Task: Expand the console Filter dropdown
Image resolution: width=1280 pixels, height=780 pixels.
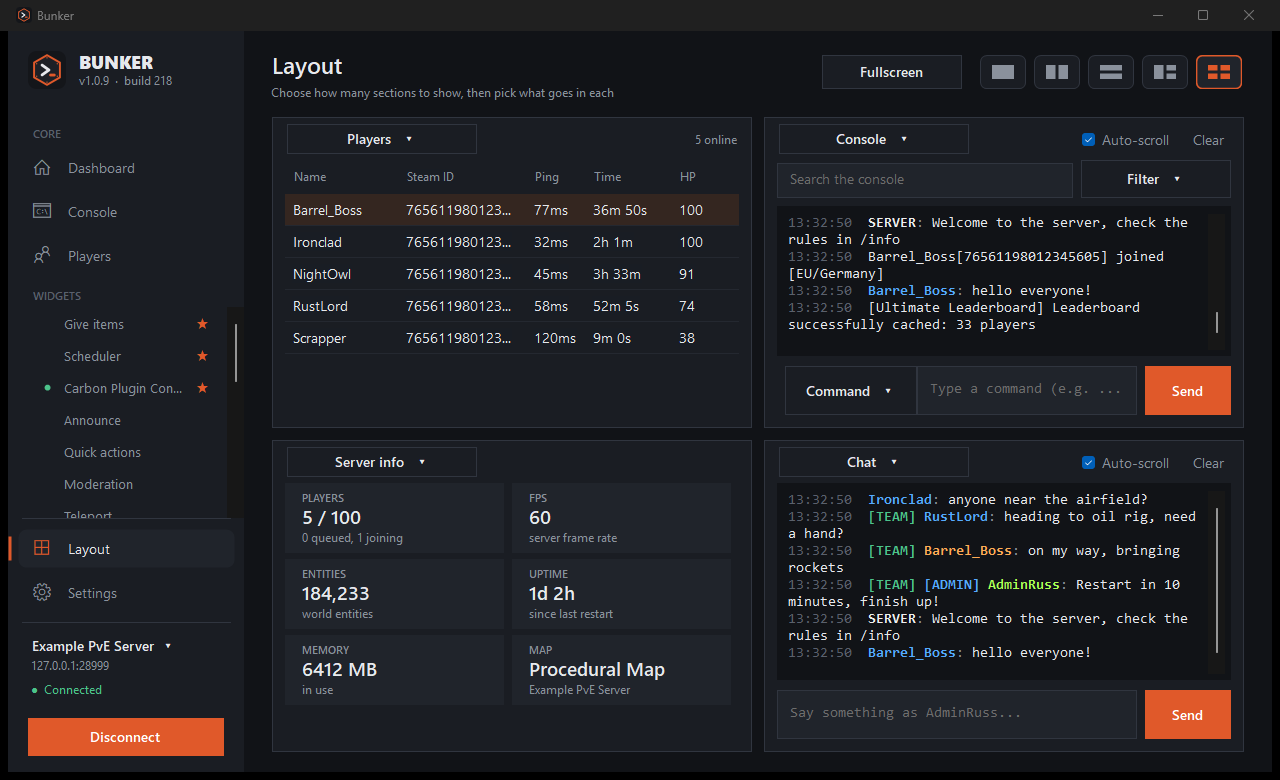Action: [x=1156, y=180]
